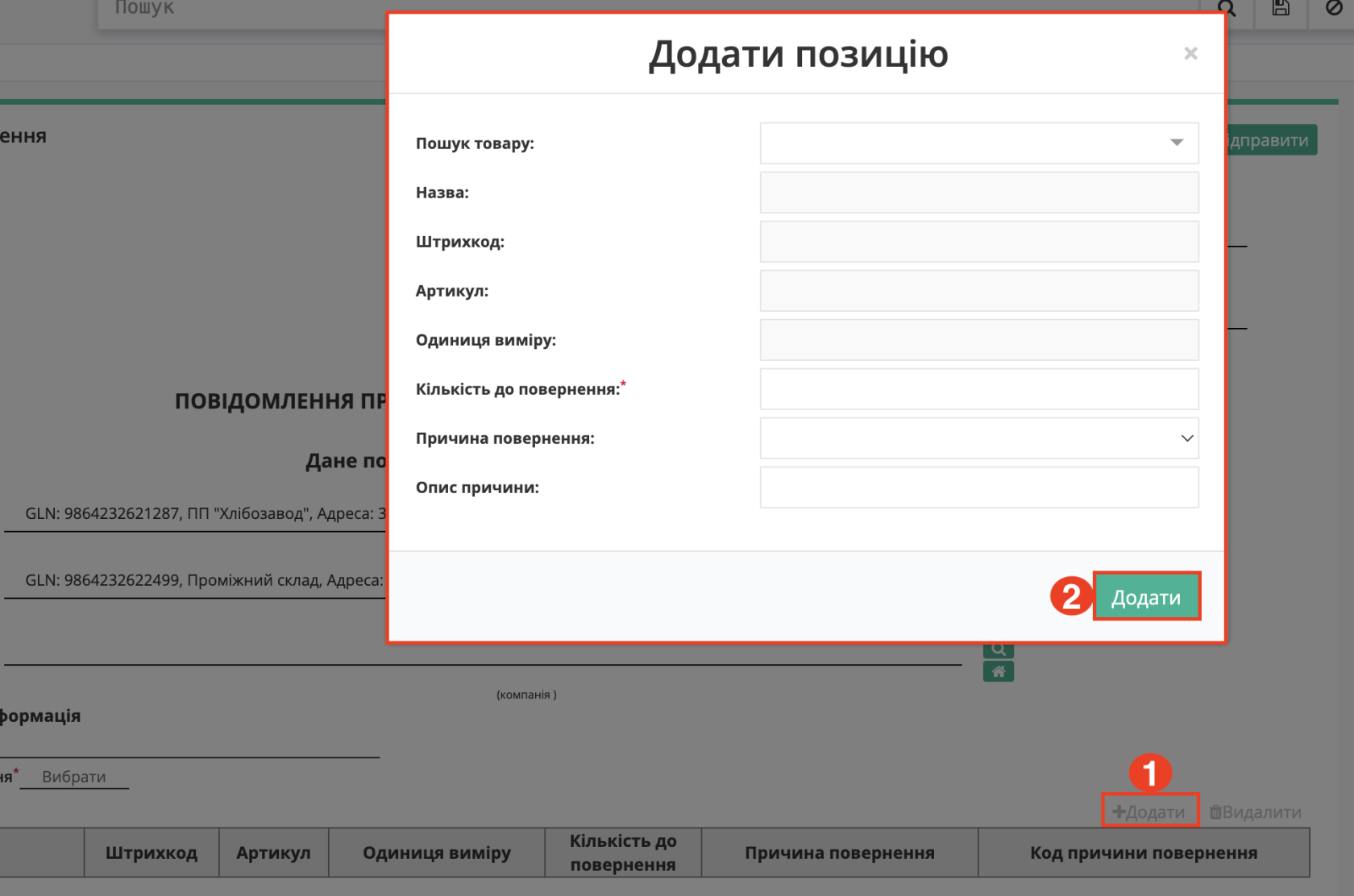
Task: Click the save diskette icon
Action: [x=1281, y=8]
